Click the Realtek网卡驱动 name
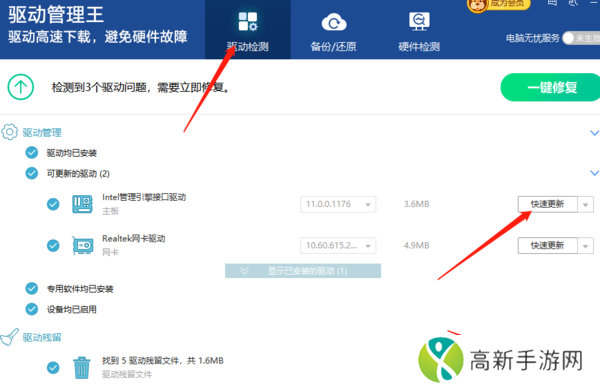 coord(134,238)
